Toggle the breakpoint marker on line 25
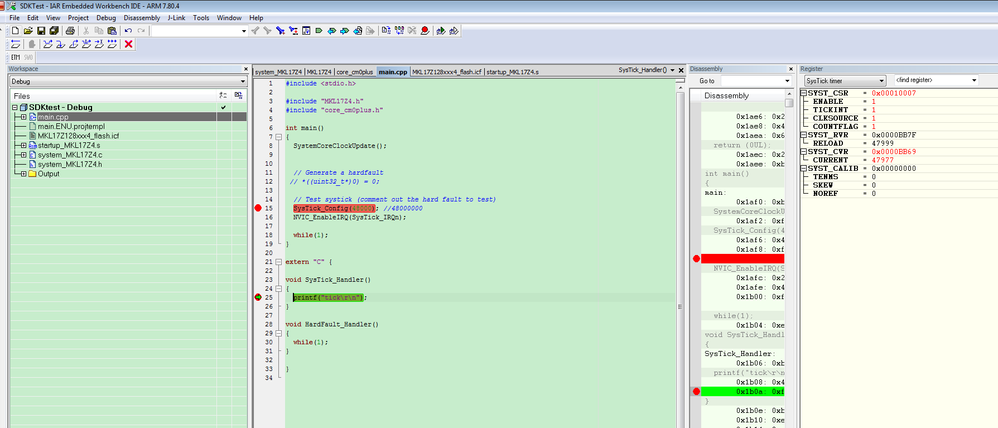Screen dimensions: 998x428 pos(258,297)
